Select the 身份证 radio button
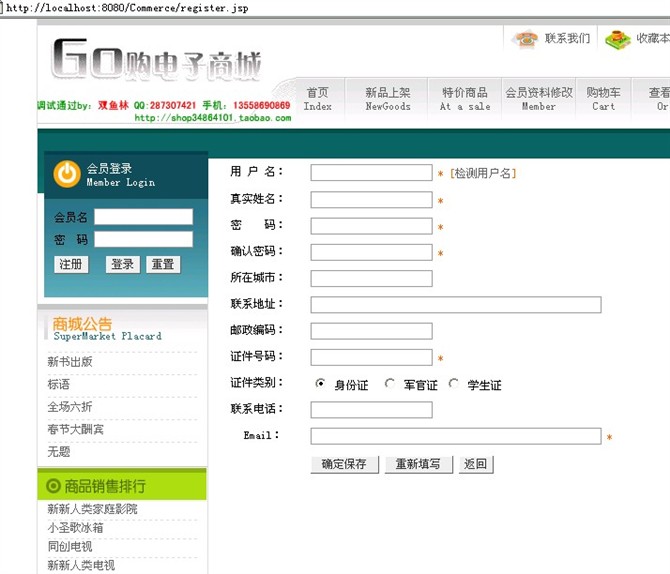Image resolution: width=670 pixels, height=574 pixels. [x=320, y=383]
